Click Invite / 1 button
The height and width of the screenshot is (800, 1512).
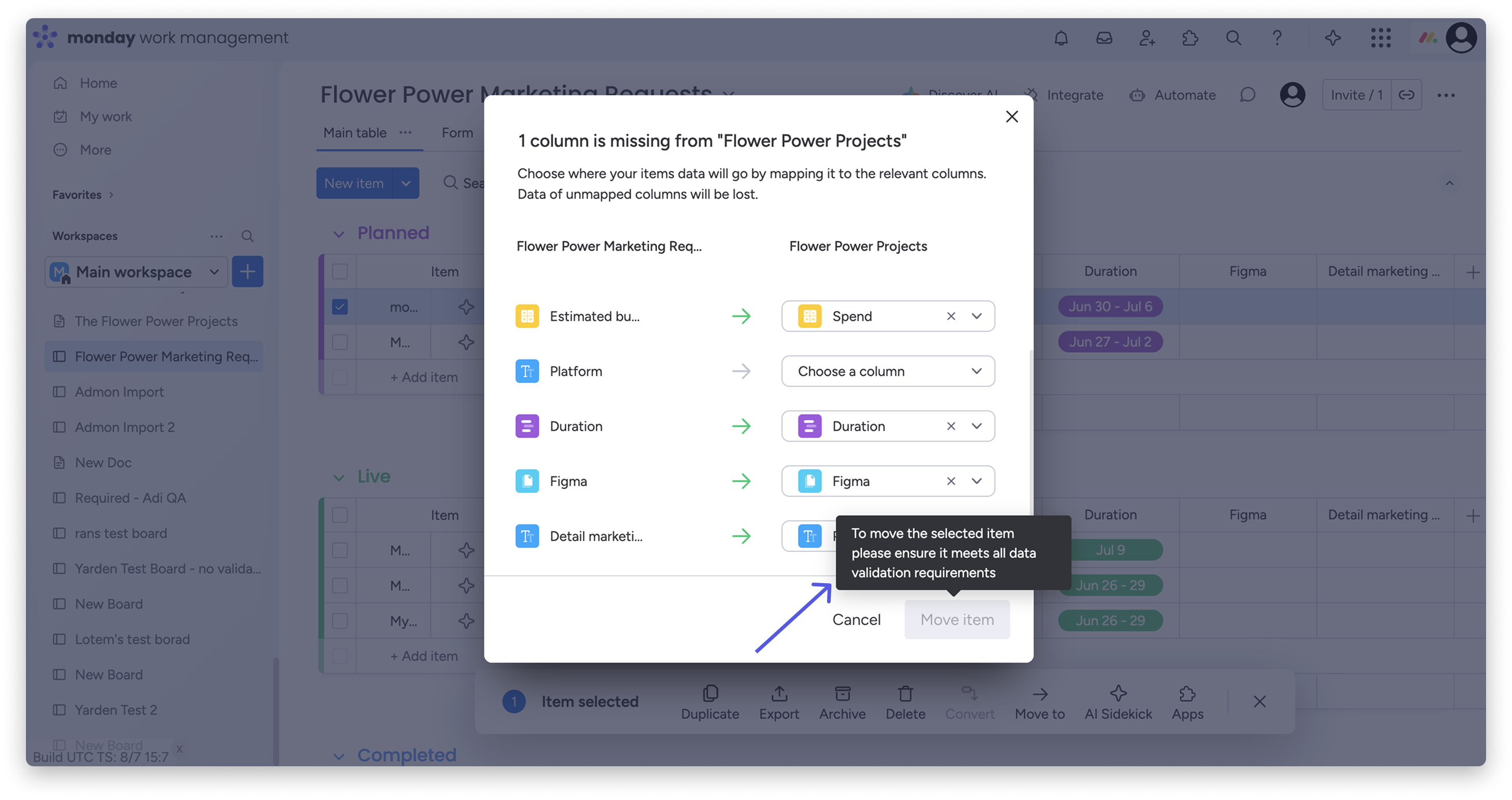[1356, 95]
